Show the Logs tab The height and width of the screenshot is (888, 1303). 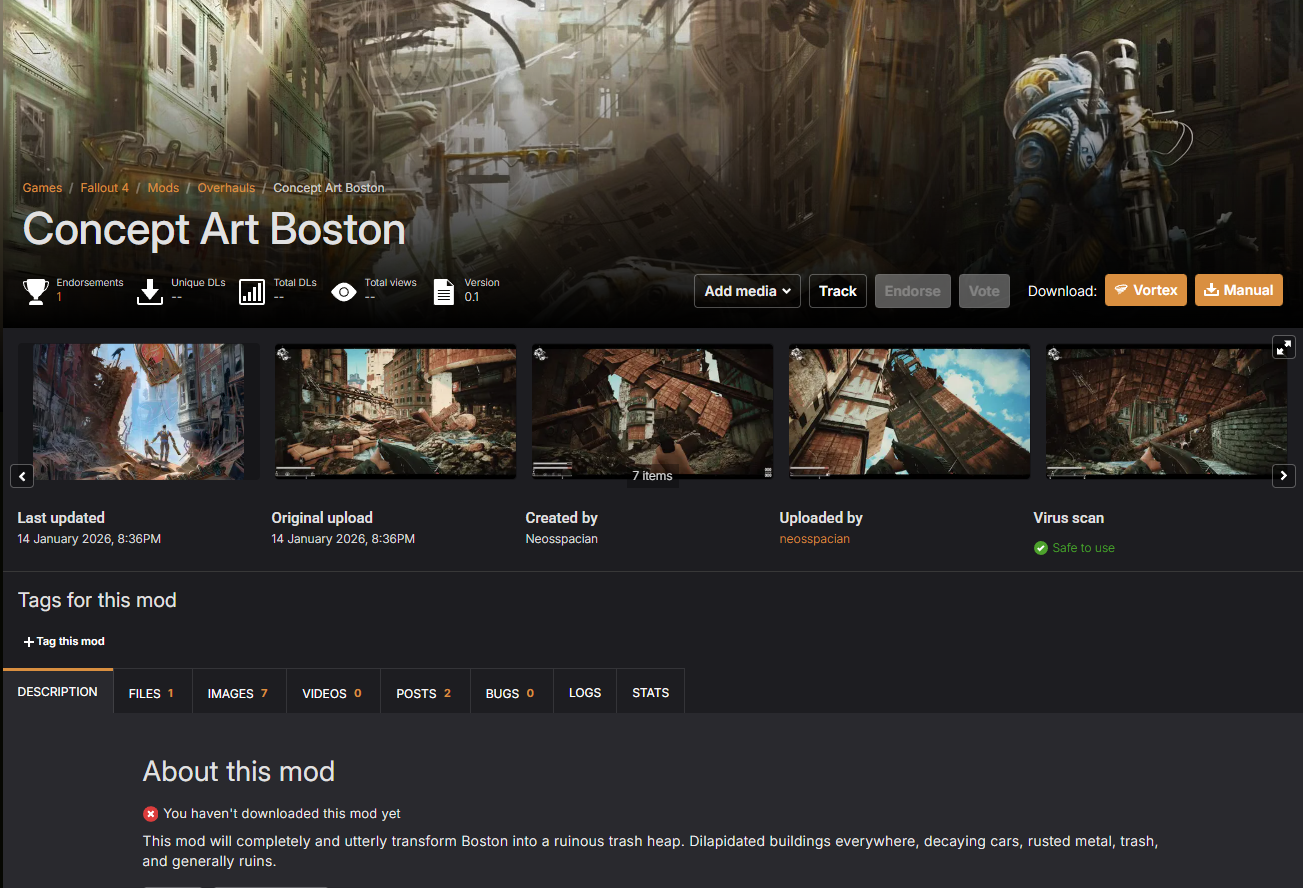[585, 693]
